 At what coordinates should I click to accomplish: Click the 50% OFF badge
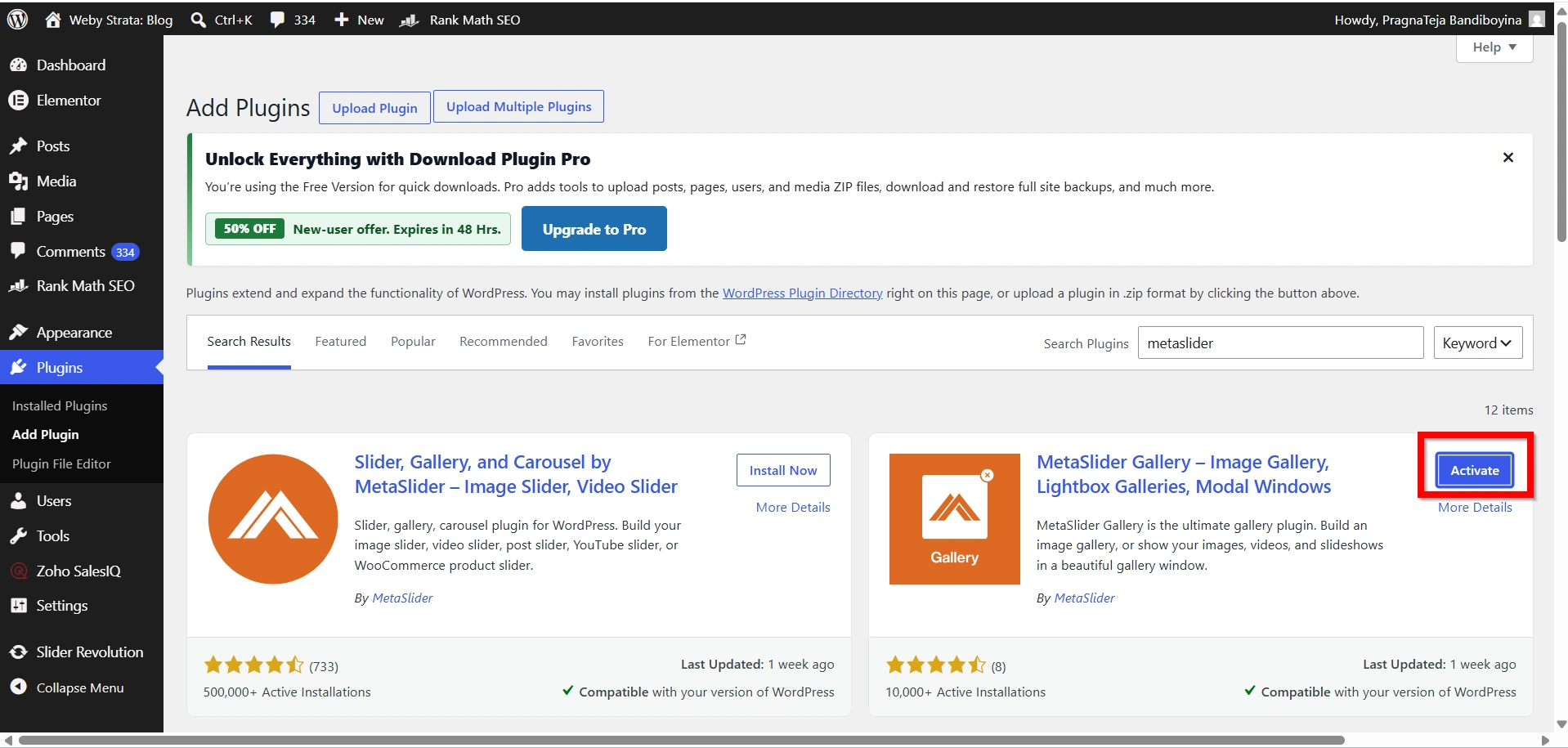(x=249, y=229)
